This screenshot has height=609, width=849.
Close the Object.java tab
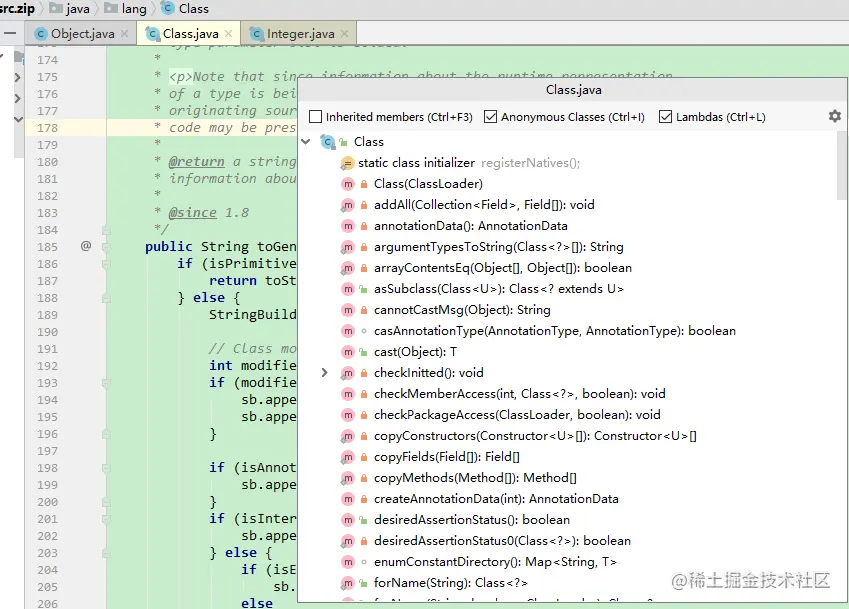click(125, 34)
